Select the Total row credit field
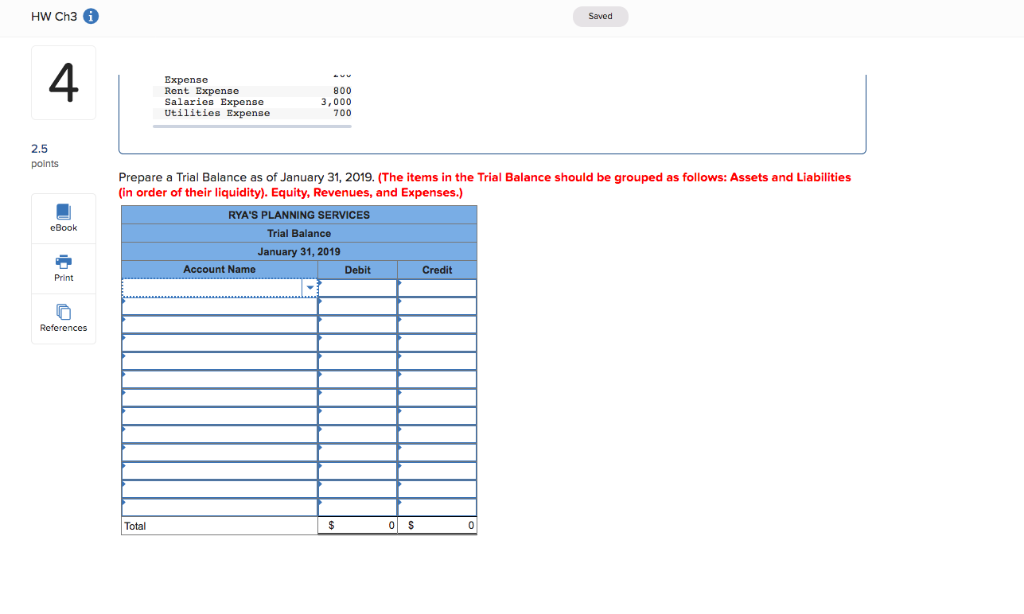Viewport: 1024px width, 614px height. pyautogui.click(x=437, y=524)
